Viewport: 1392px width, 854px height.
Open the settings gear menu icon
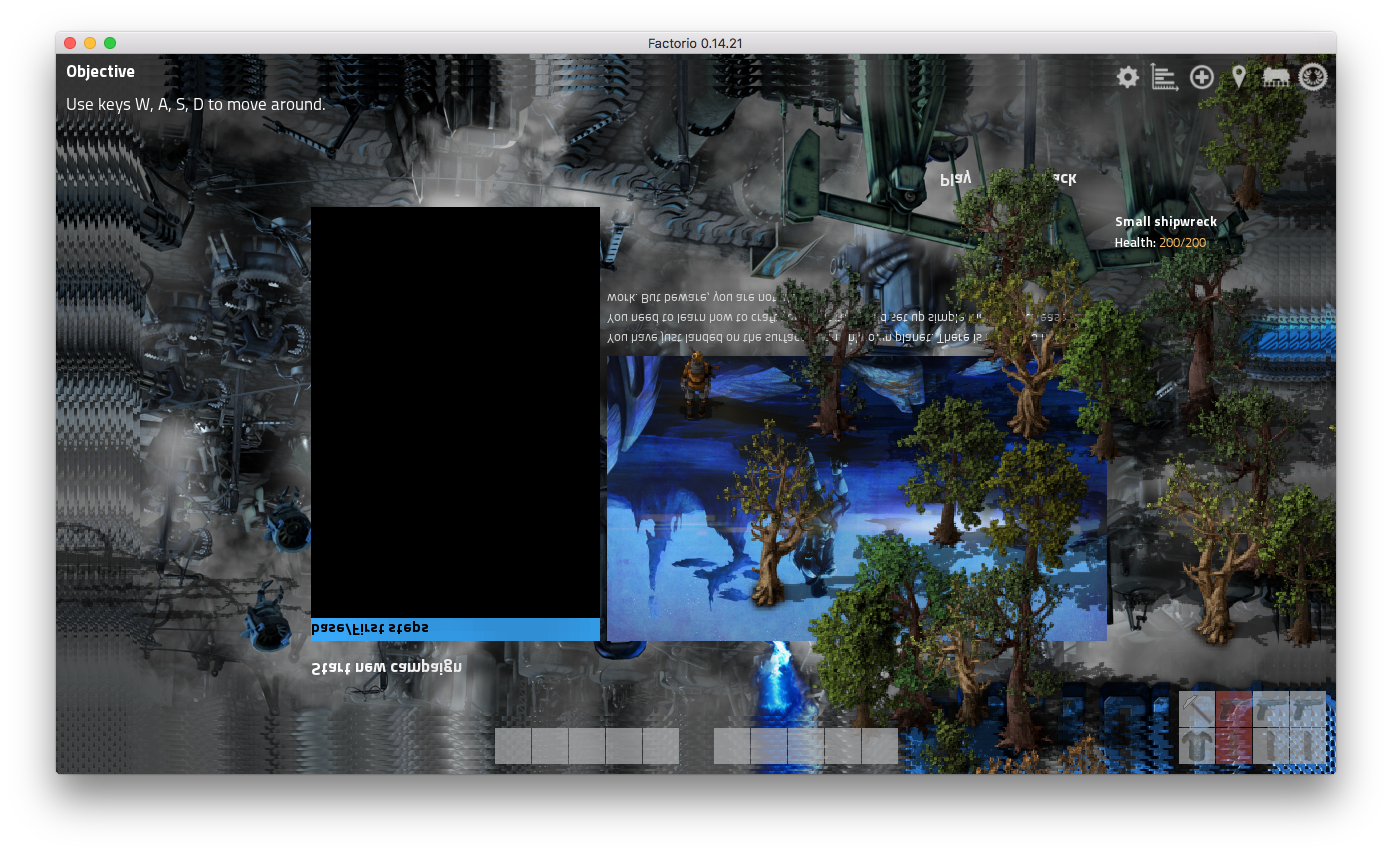click(x=1128, y=77)
